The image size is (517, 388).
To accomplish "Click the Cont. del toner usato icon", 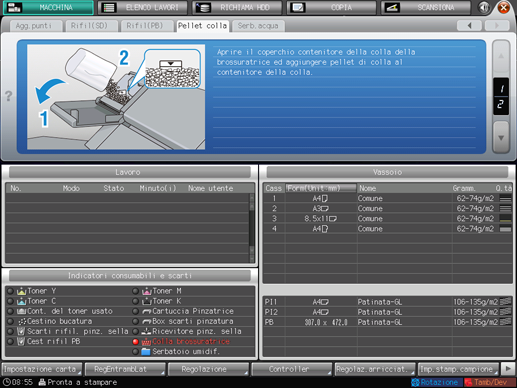I will [x=21, y=311].
